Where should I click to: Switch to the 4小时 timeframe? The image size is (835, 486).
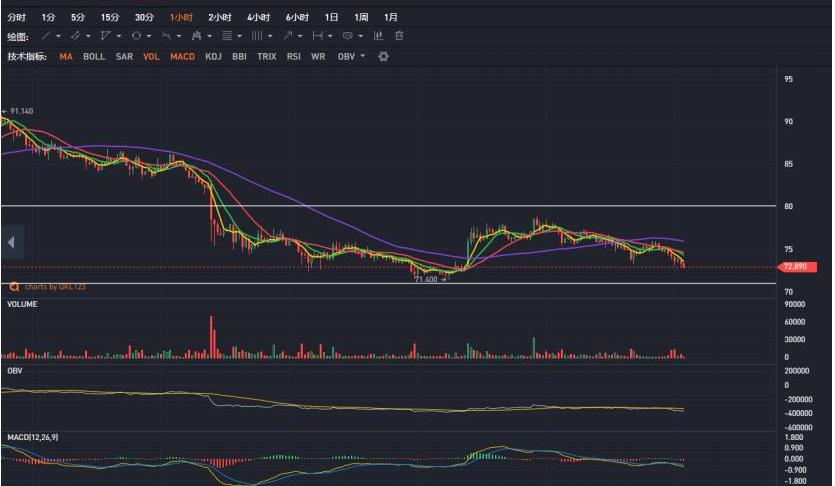pos(258,18)
